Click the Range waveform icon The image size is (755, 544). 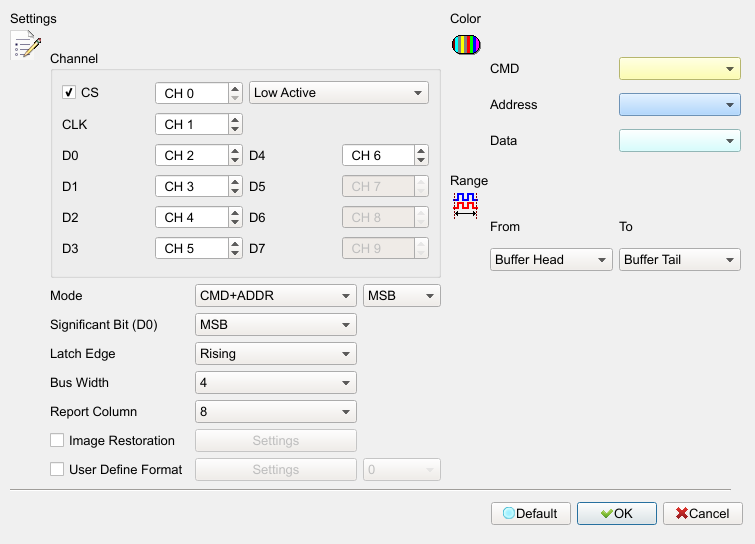(465, 206)
